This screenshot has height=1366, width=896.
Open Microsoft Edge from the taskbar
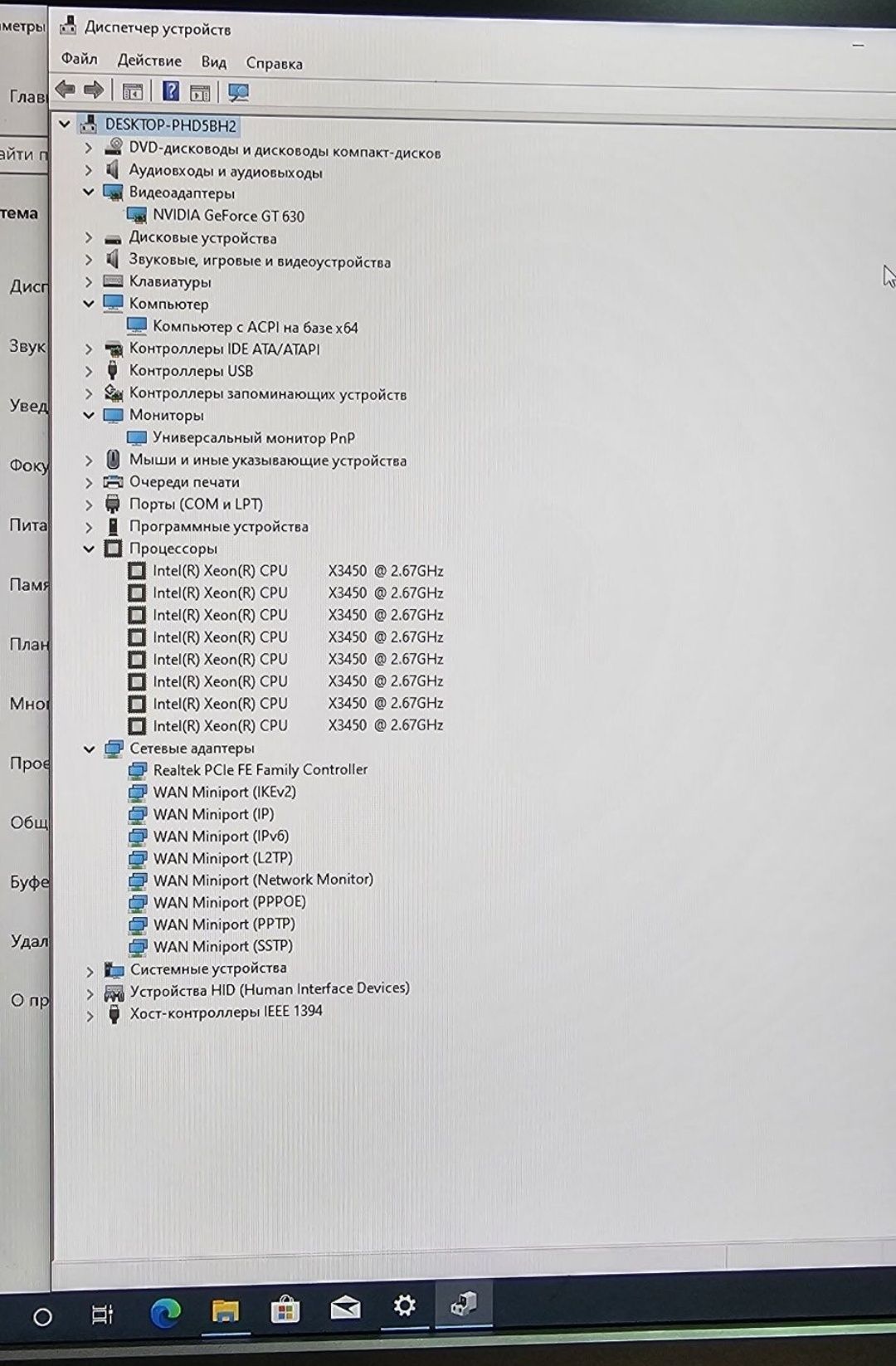click(166, 1313)
